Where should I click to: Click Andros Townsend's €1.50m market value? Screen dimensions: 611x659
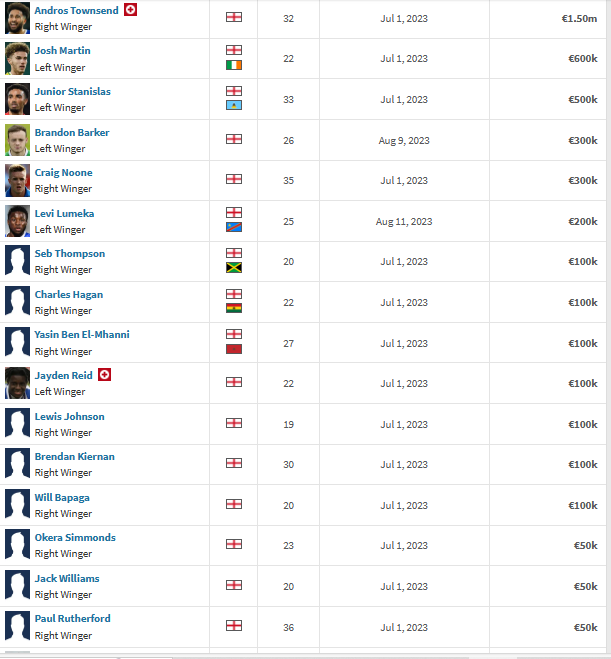tap(579, 18)
